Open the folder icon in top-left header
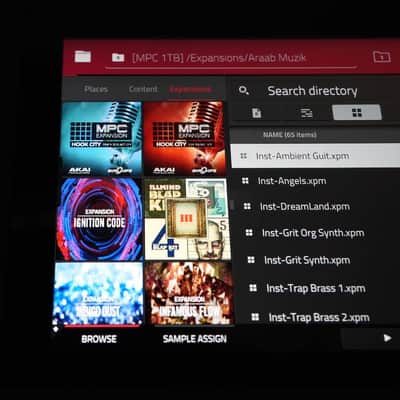This screenshot has width=400, height=400. (x=83, y=56)
